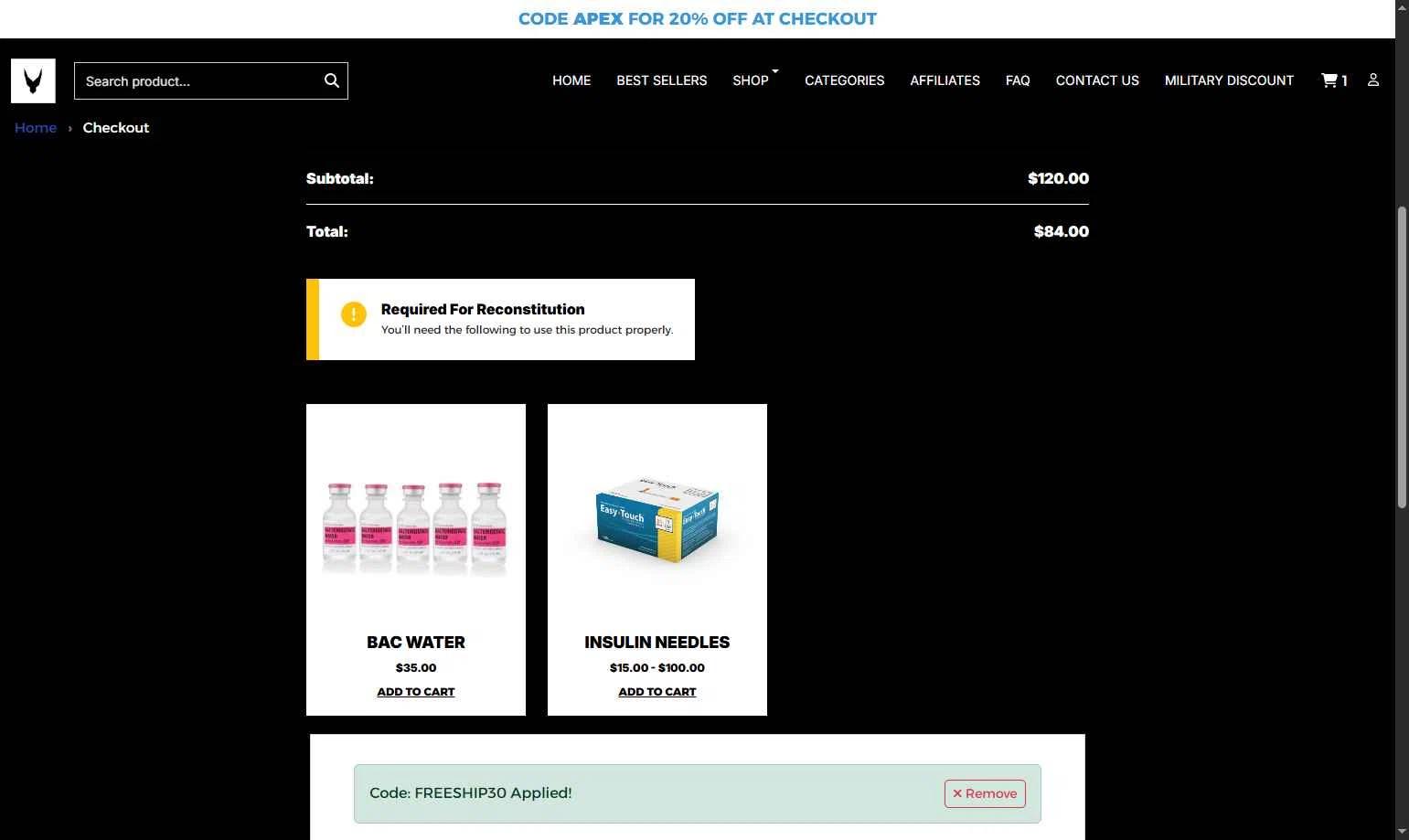Add BAC WATER to cart

[x=416, y=692]
